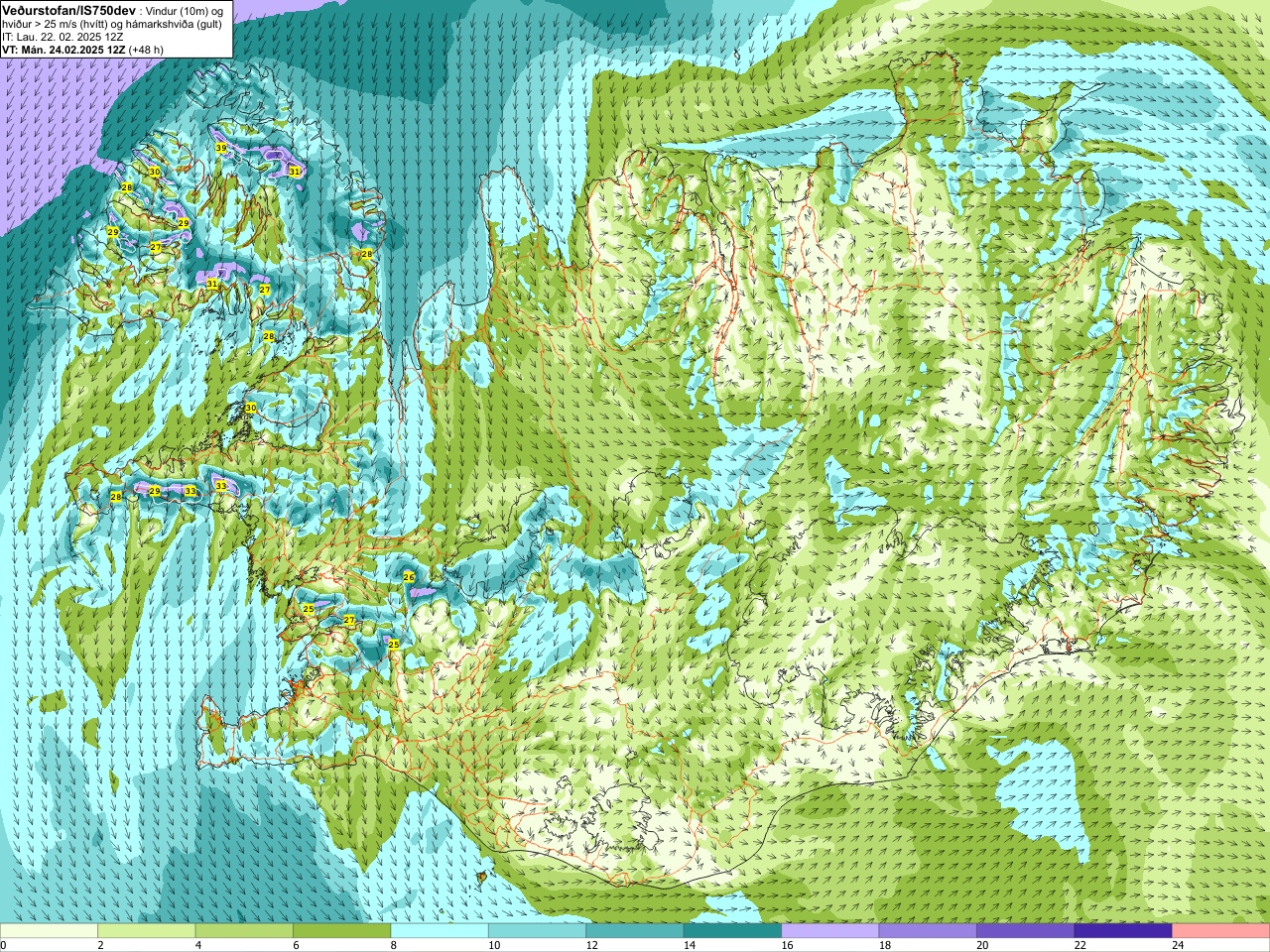Pick the legend swatch between 6 and 8

point(342,931)
